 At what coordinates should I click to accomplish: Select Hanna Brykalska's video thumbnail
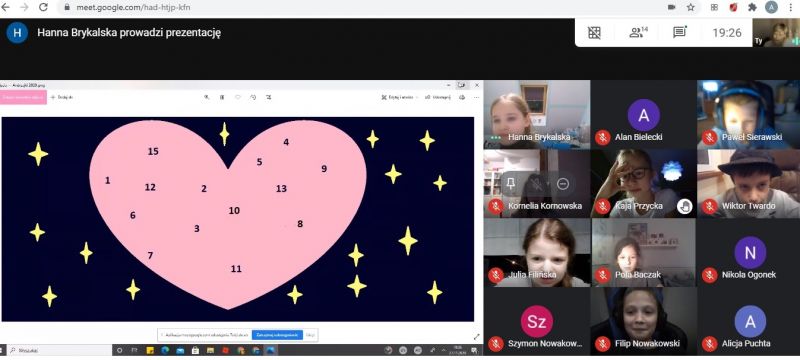pos(537,114)
